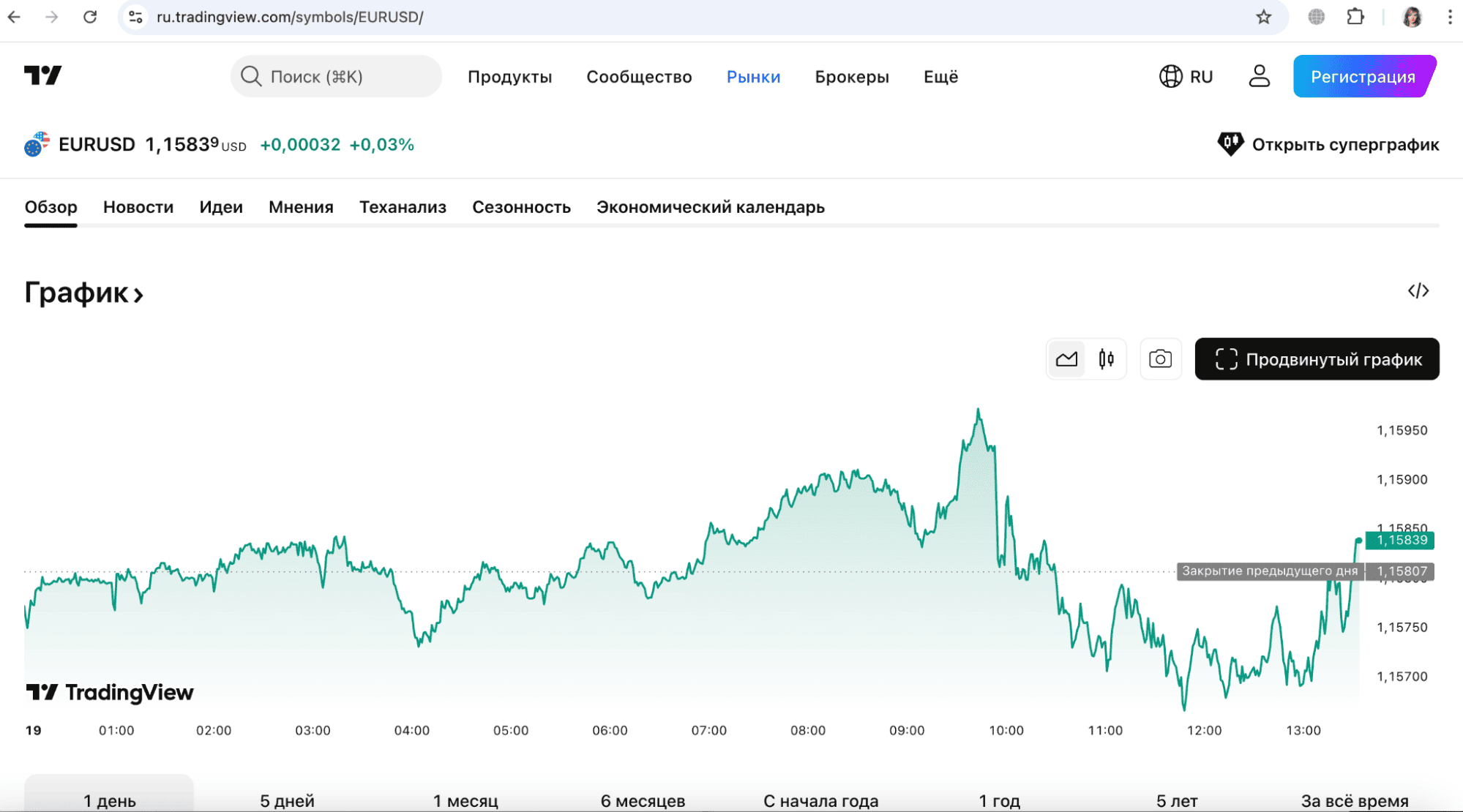Select the Обзор tab
The height and width of the screenshot is (812, 1463).
[x=50, y=207]
